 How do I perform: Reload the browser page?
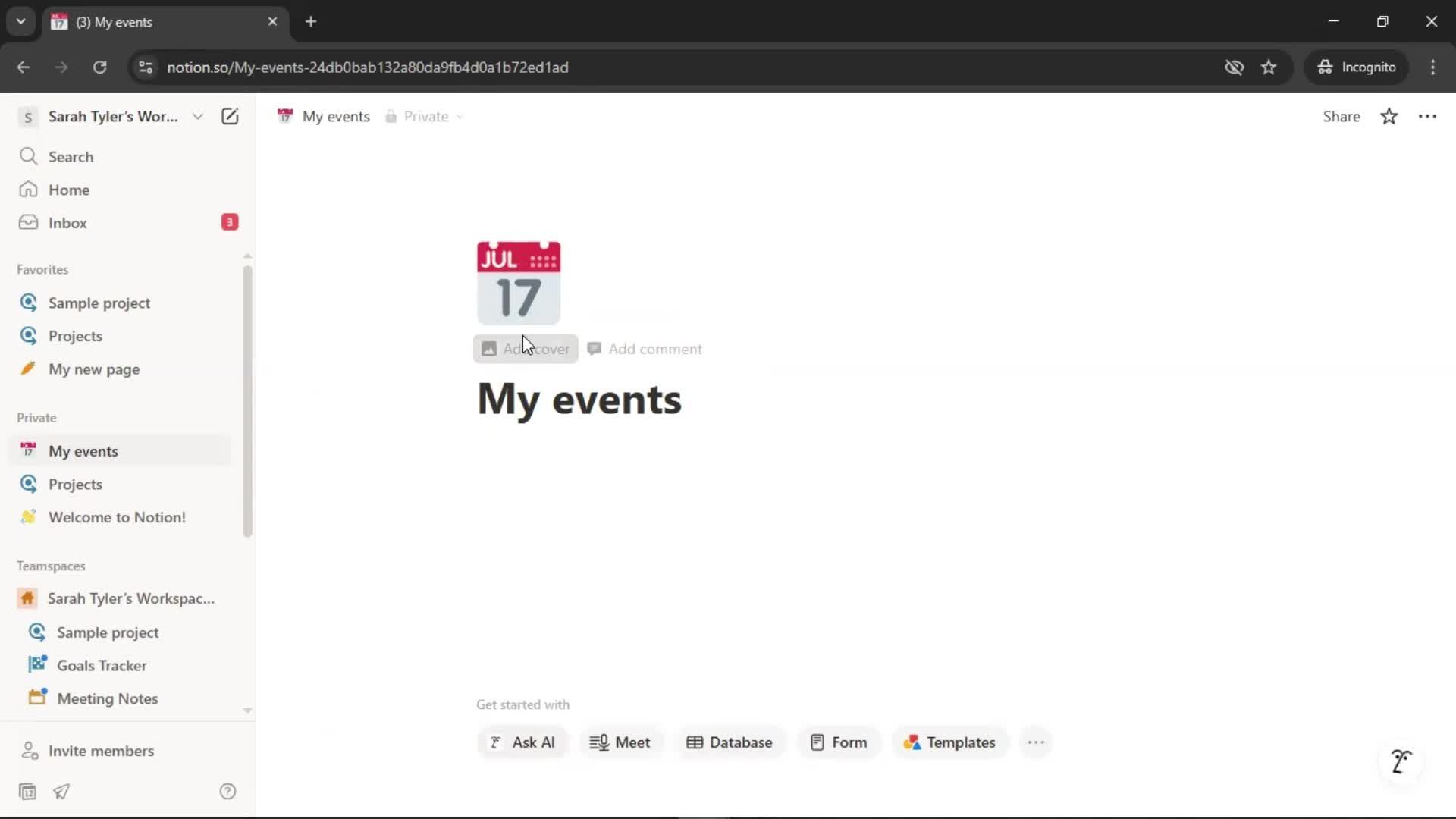point(99,67)
